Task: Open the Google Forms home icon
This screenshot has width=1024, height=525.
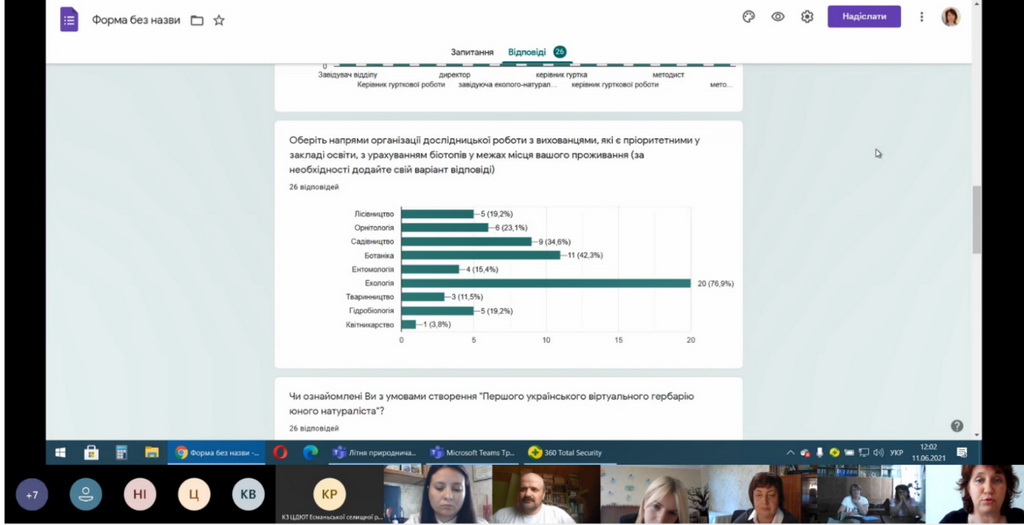Action: coord(69,19)
